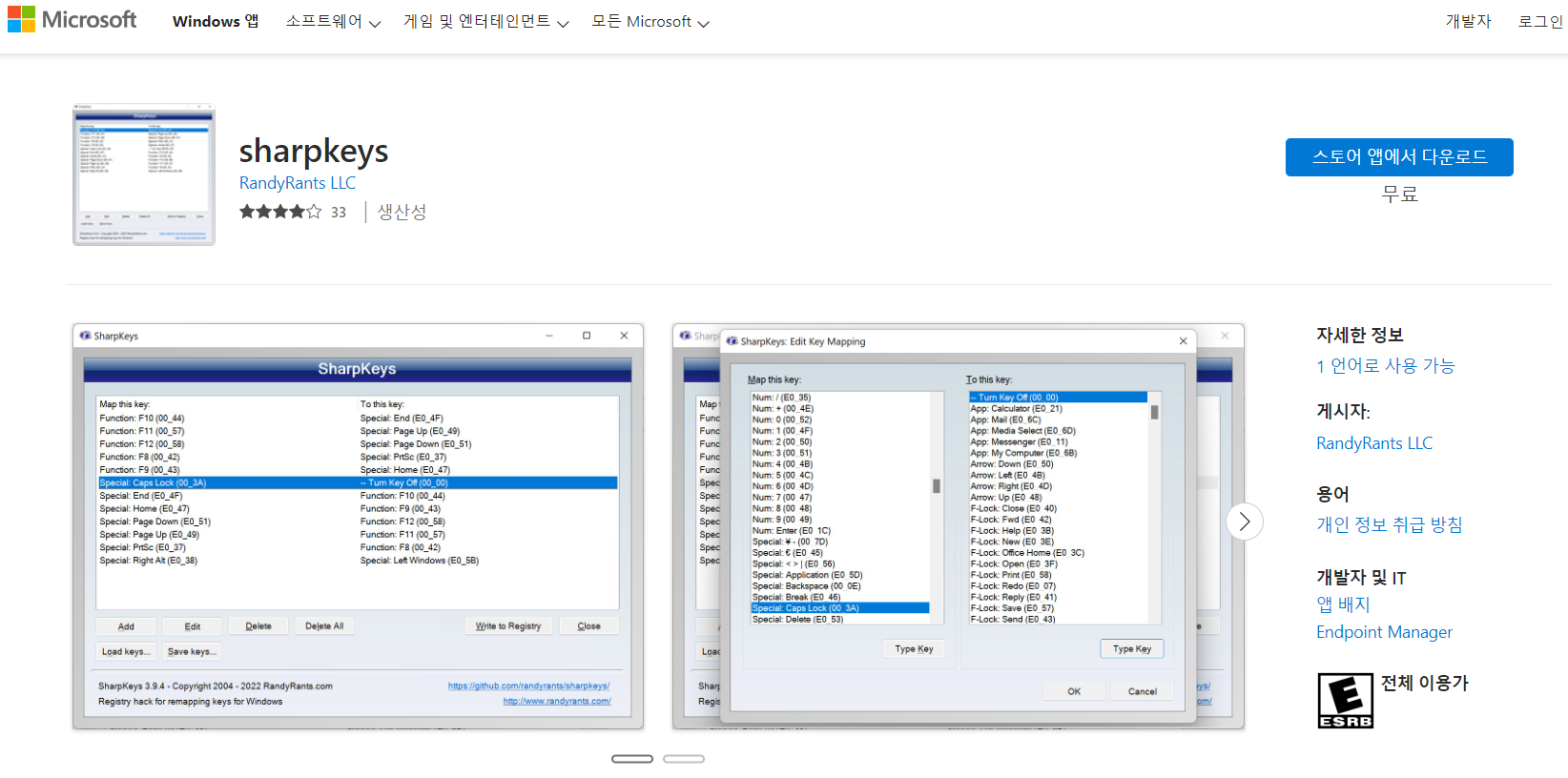1568x778 pixels.
Task: Click 스토어 앱에서 다운로드 button
Action: tap(1399, 157)
